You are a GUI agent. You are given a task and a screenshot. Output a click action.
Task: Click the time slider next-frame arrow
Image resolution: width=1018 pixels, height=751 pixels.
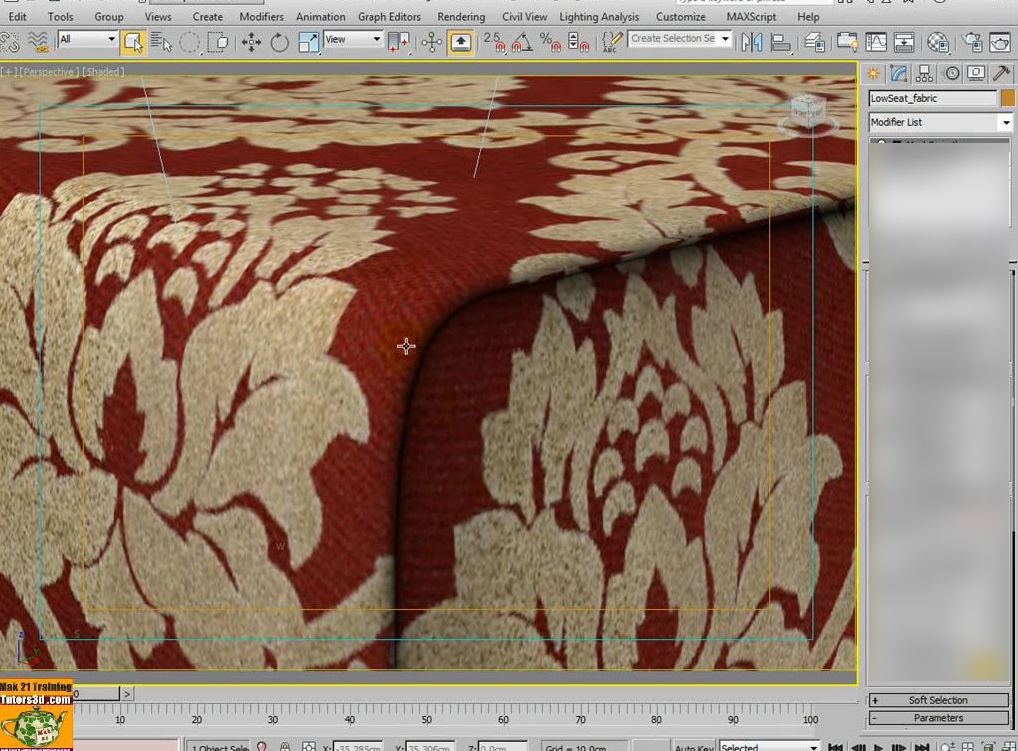pos(127,694)
